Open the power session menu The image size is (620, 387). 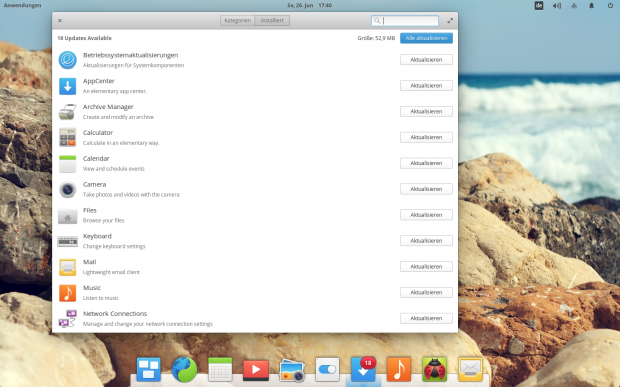610,6
